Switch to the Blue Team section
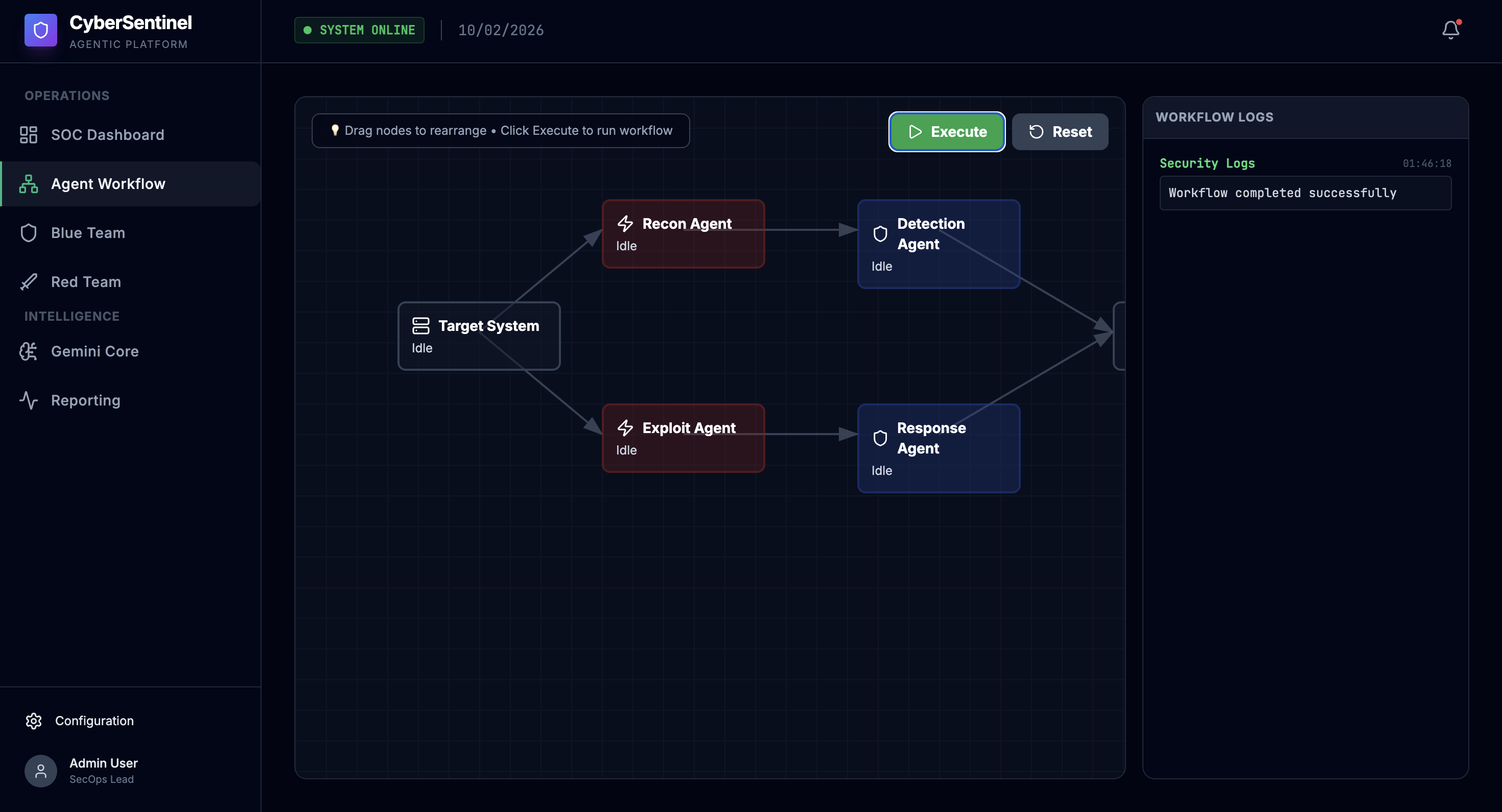The image size is (1502, 812). (88, 232)
